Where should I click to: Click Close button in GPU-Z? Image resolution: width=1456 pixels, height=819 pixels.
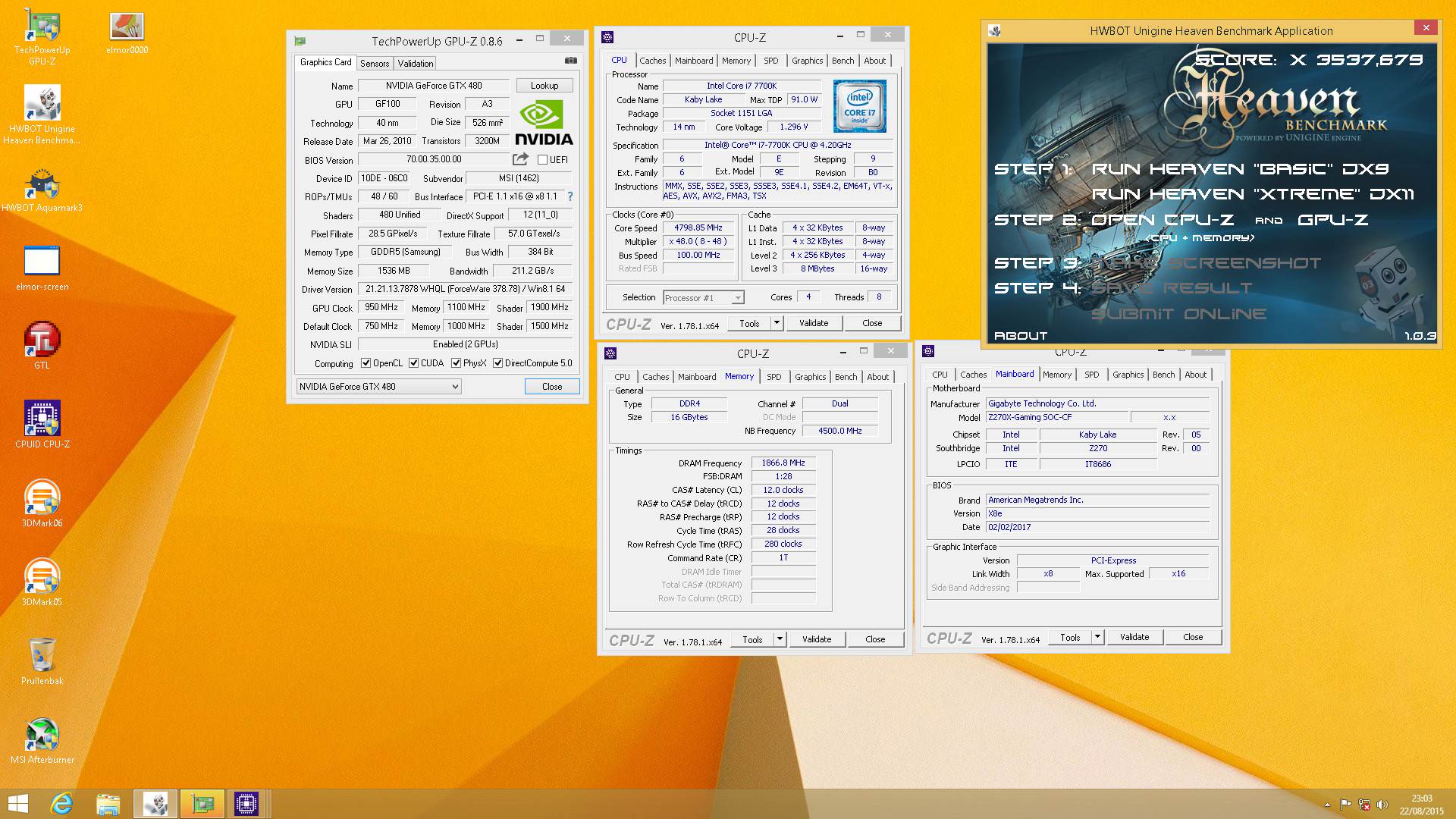(x=552, y=387)
